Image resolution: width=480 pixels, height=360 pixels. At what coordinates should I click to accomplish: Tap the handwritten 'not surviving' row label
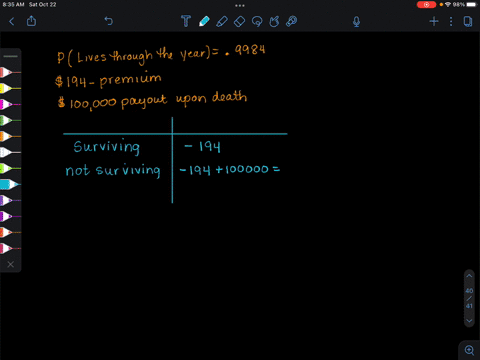(x=113, y=170)
